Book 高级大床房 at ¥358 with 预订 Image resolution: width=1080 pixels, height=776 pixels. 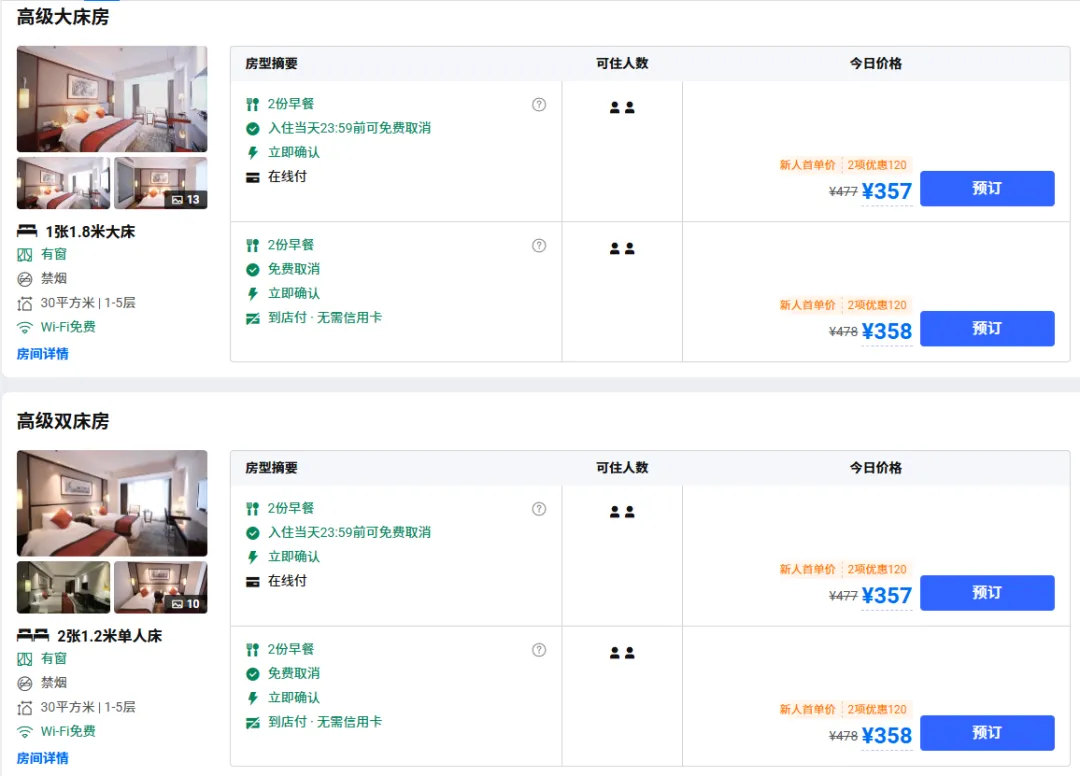point(986,328)
